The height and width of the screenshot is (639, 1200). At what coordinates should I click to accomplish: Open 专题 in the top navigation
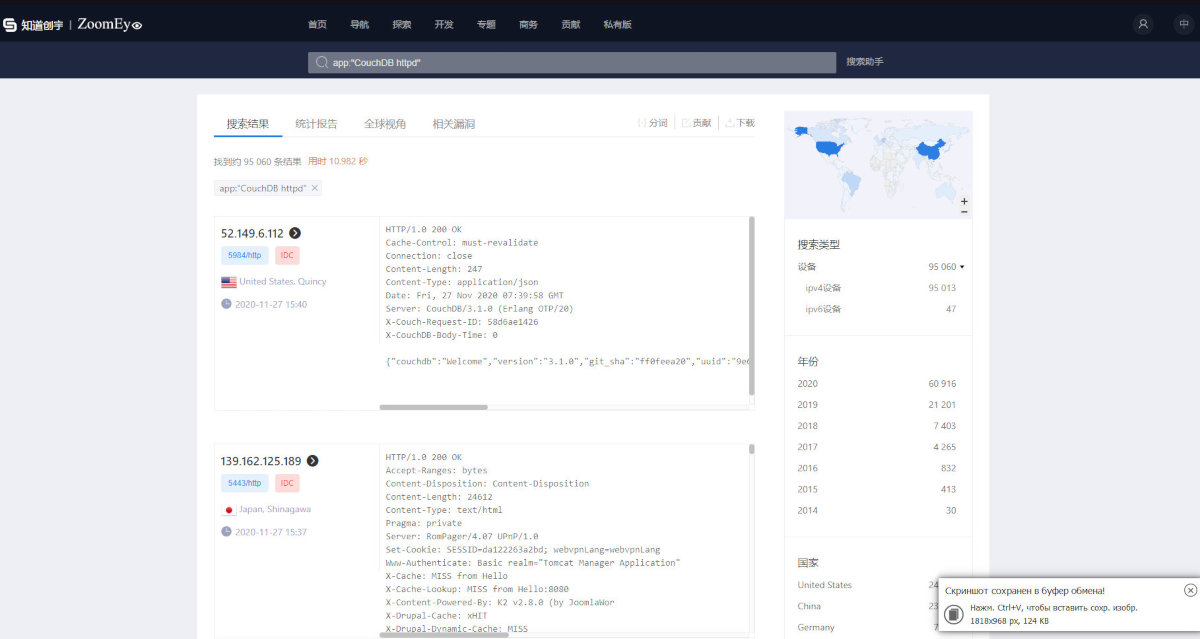click(486, 24)
